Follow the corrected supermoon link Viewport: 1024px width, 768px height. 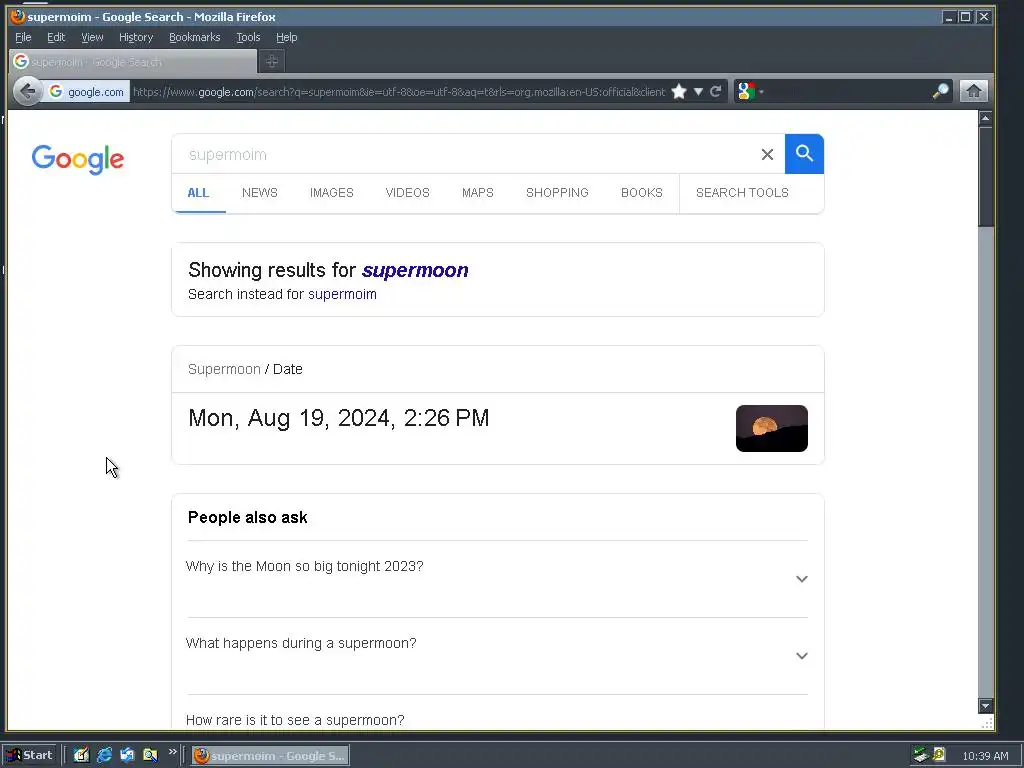415,270
